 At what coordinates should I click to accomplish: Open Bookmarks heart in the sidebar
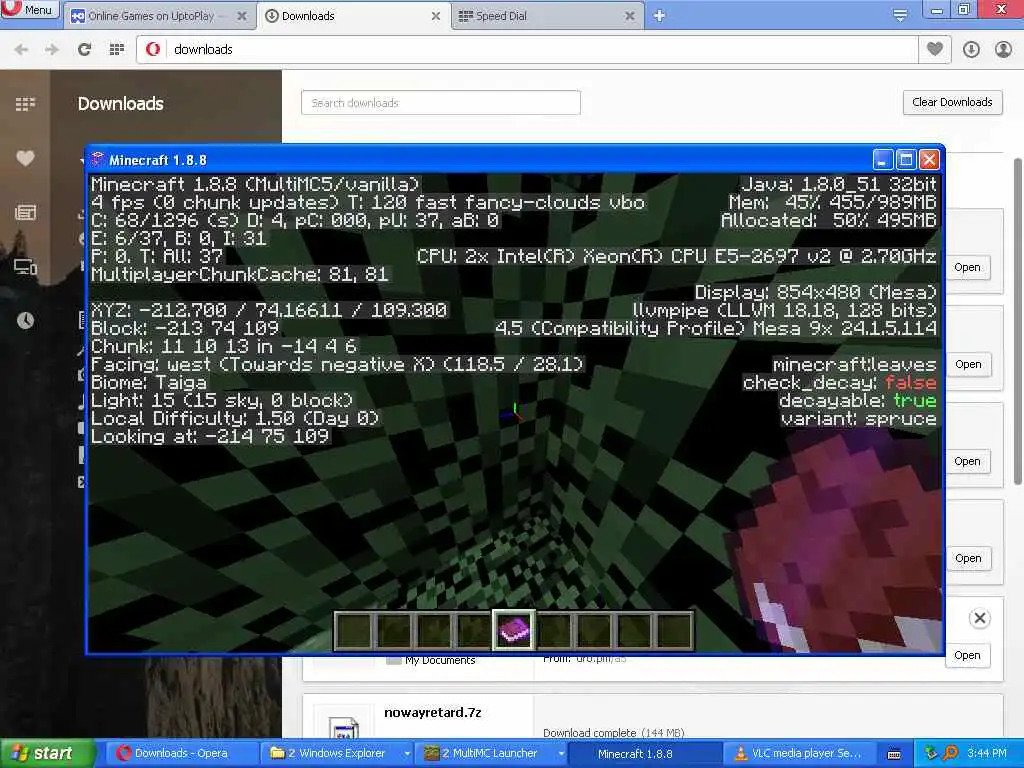pyautogui.click(x=25, y=158)
